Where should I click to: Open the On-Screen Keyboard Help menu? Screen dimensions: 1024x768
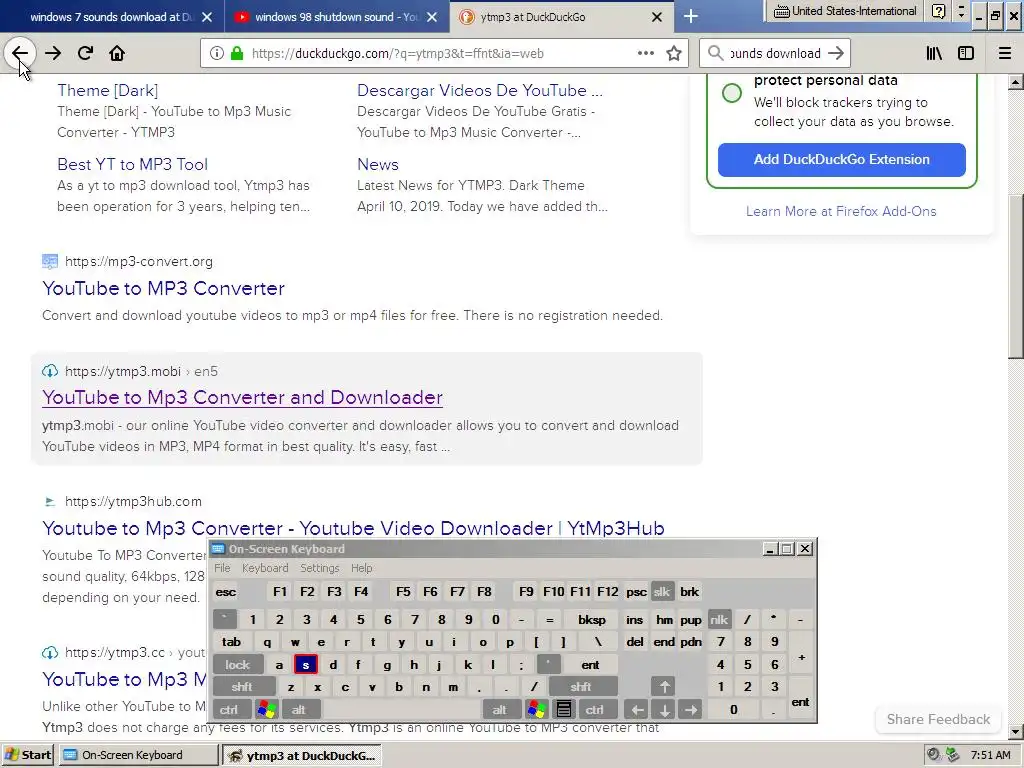[x=361, y=568]
